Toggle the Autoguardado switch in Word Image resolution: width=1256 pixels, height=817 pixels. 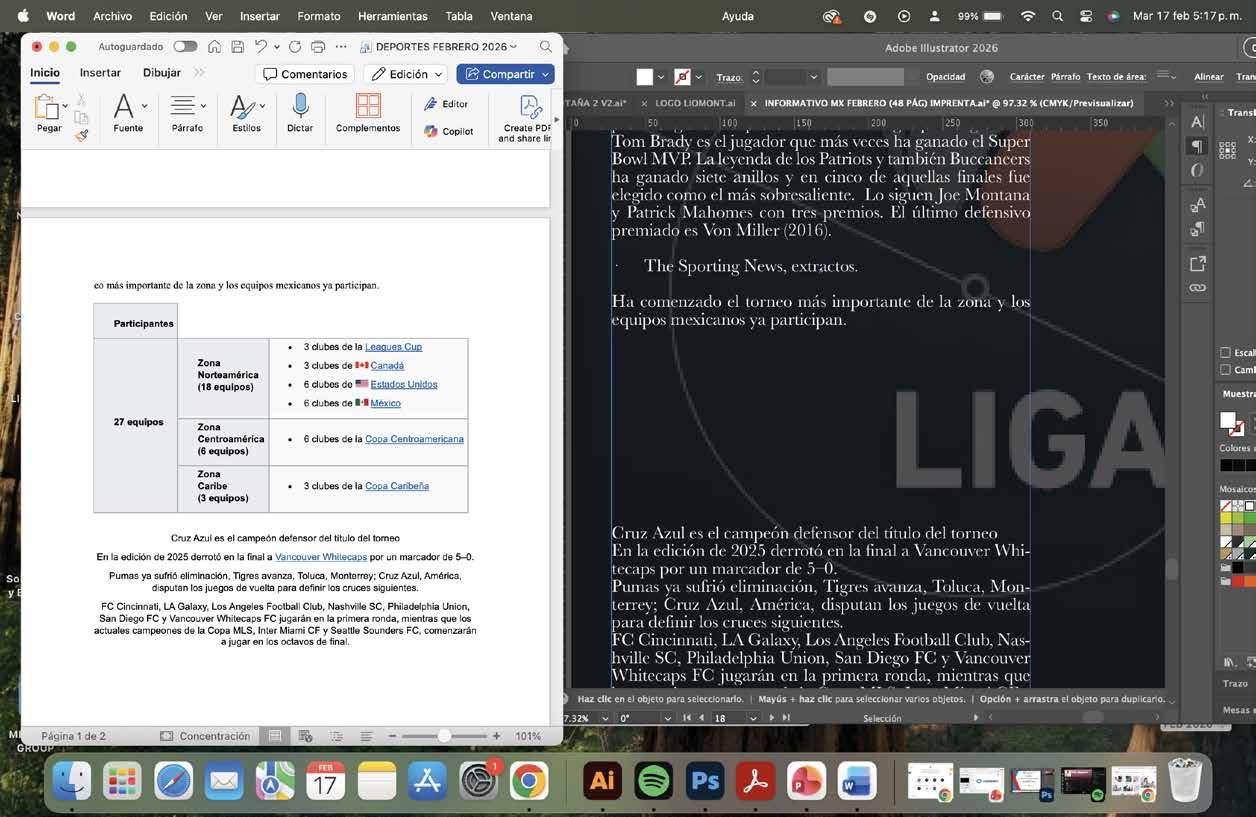tap(185, 47)
